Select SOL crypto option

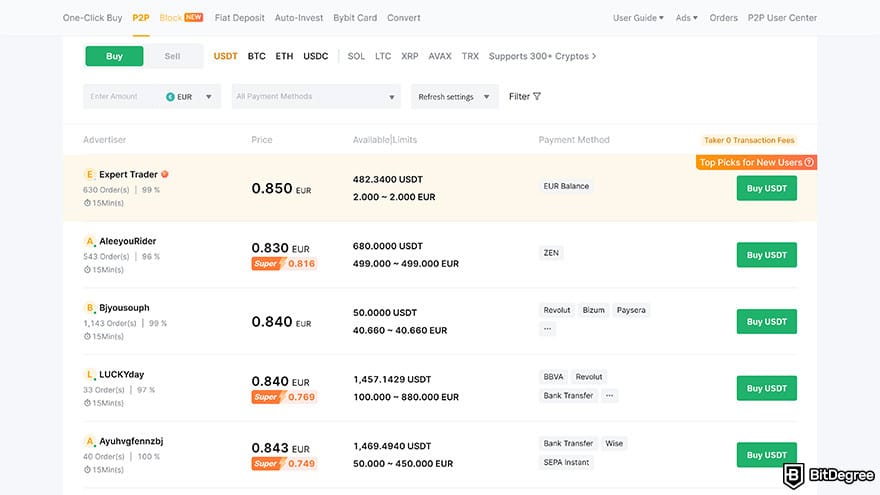click(x=356, y=56)
